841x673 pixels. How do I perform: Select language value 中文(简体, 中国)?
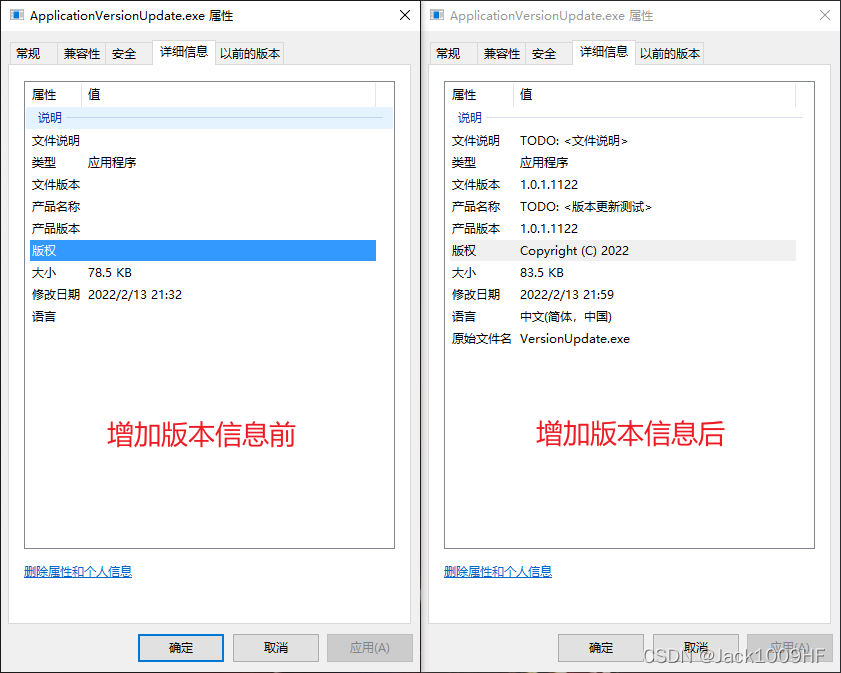point(566,316)
